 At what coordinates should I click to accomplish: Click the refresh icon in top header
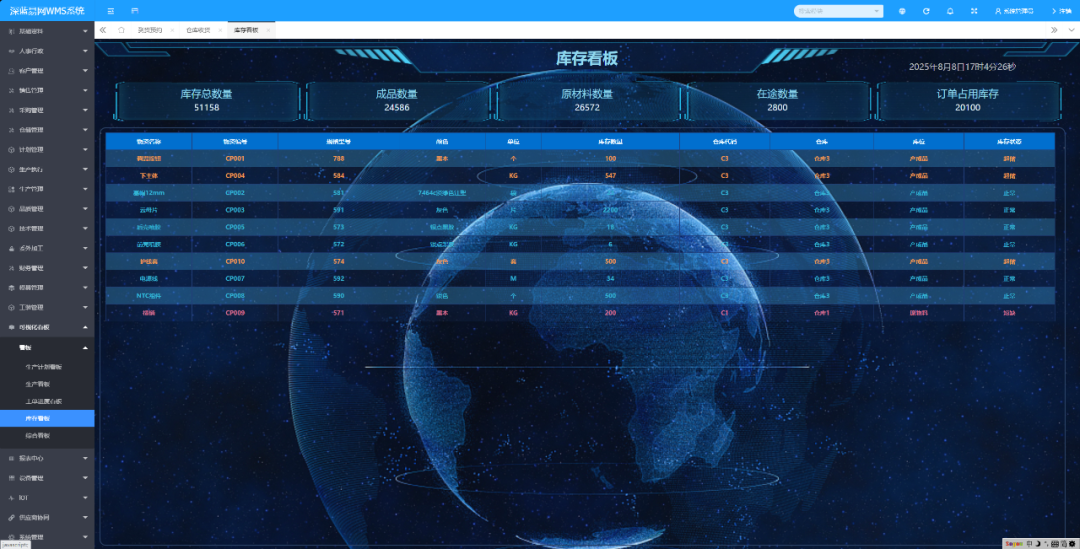pyautogui.click(x=926, y=11)
